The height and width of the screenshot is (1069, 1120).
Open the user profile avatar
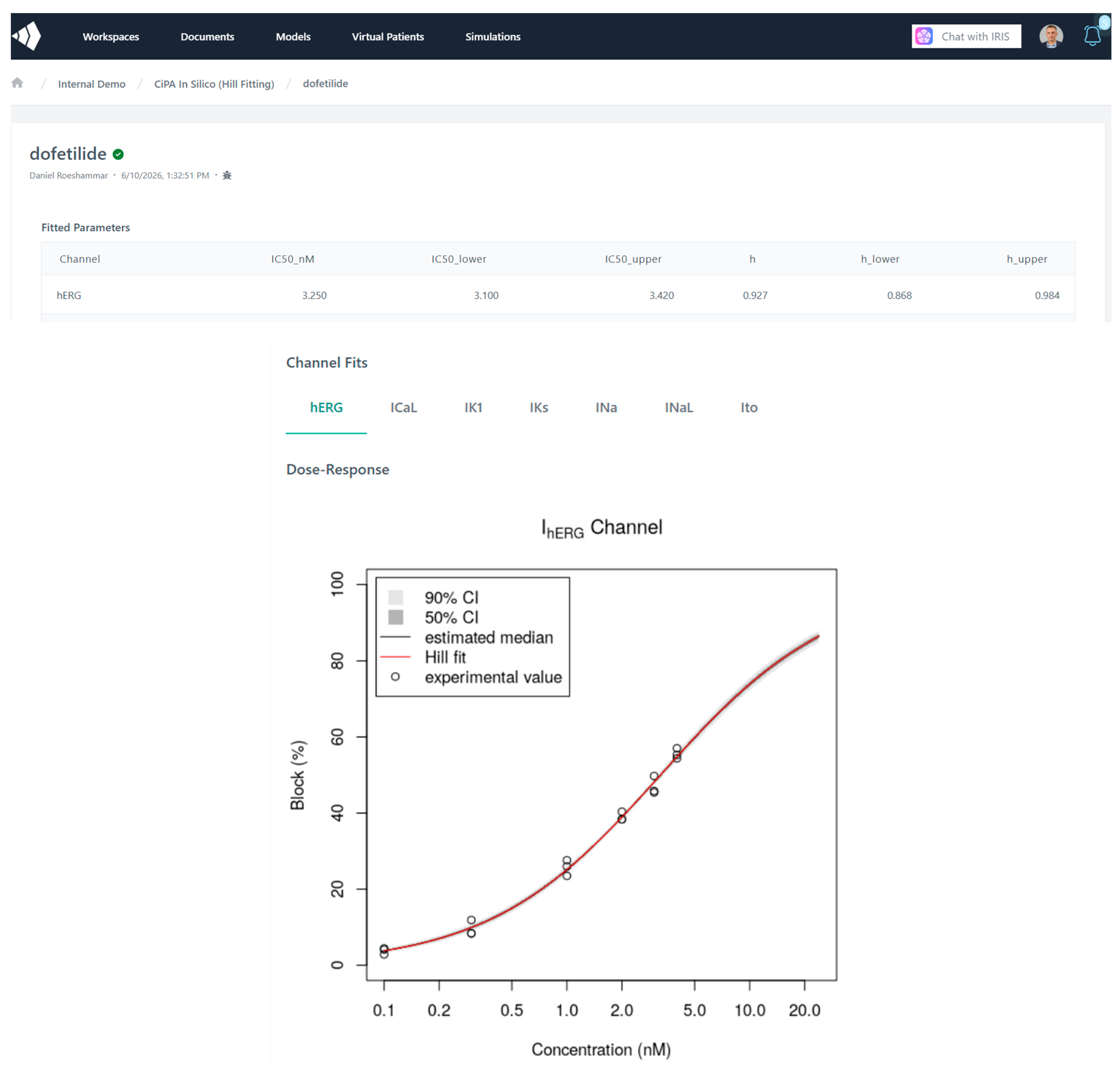coord(1050,36)
